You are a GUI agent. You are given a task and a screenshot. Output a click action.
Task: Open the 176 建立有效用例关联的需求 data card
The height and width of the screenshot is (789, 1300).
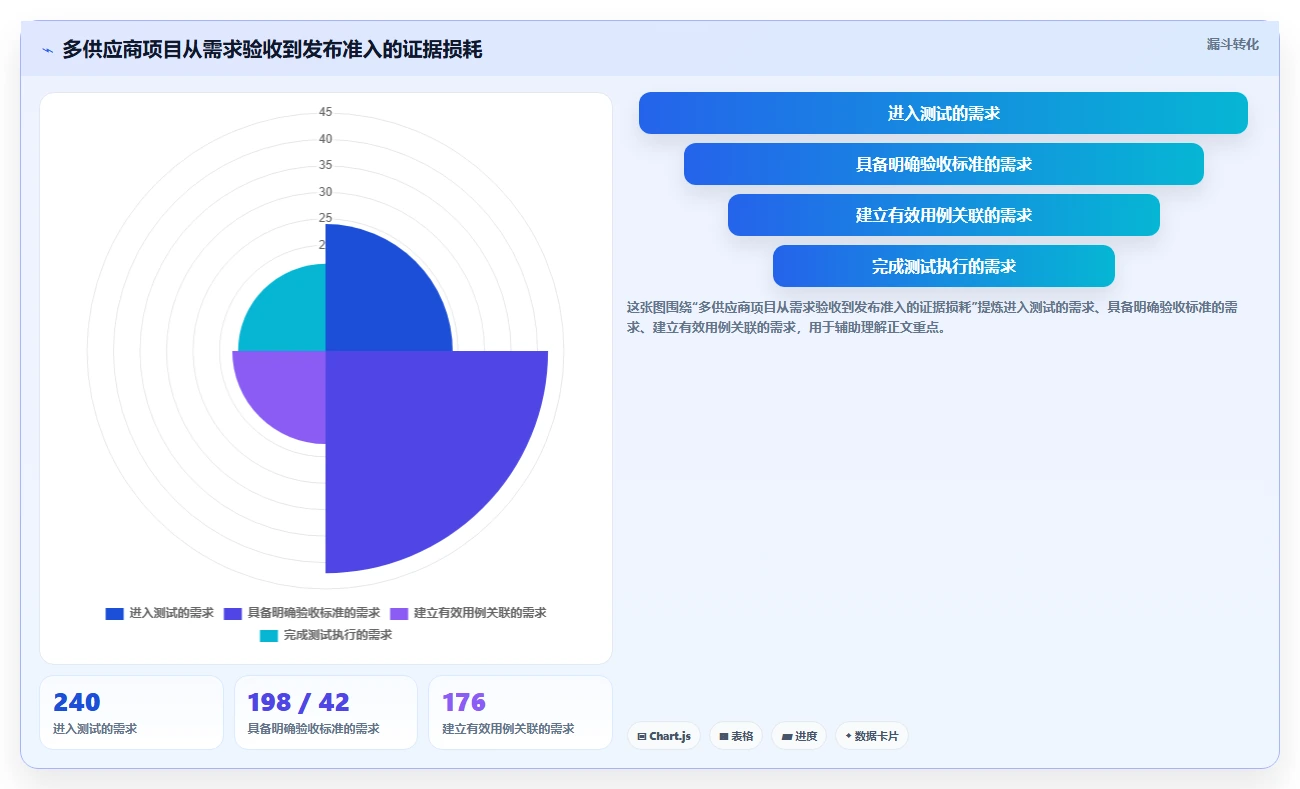point(520,712)
